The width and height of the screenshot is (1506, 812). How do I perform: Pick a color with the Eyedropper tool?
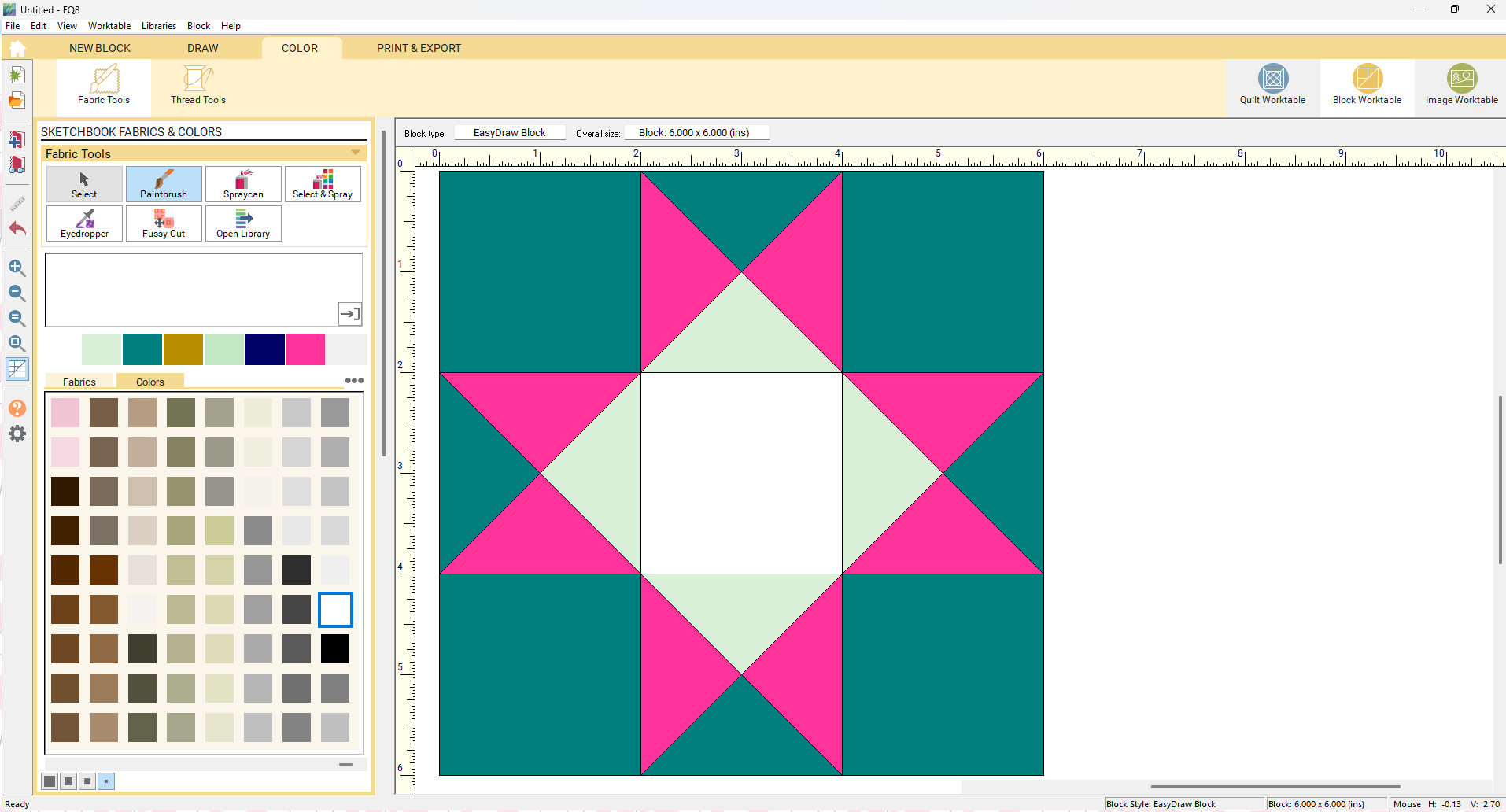pos(84,223)
